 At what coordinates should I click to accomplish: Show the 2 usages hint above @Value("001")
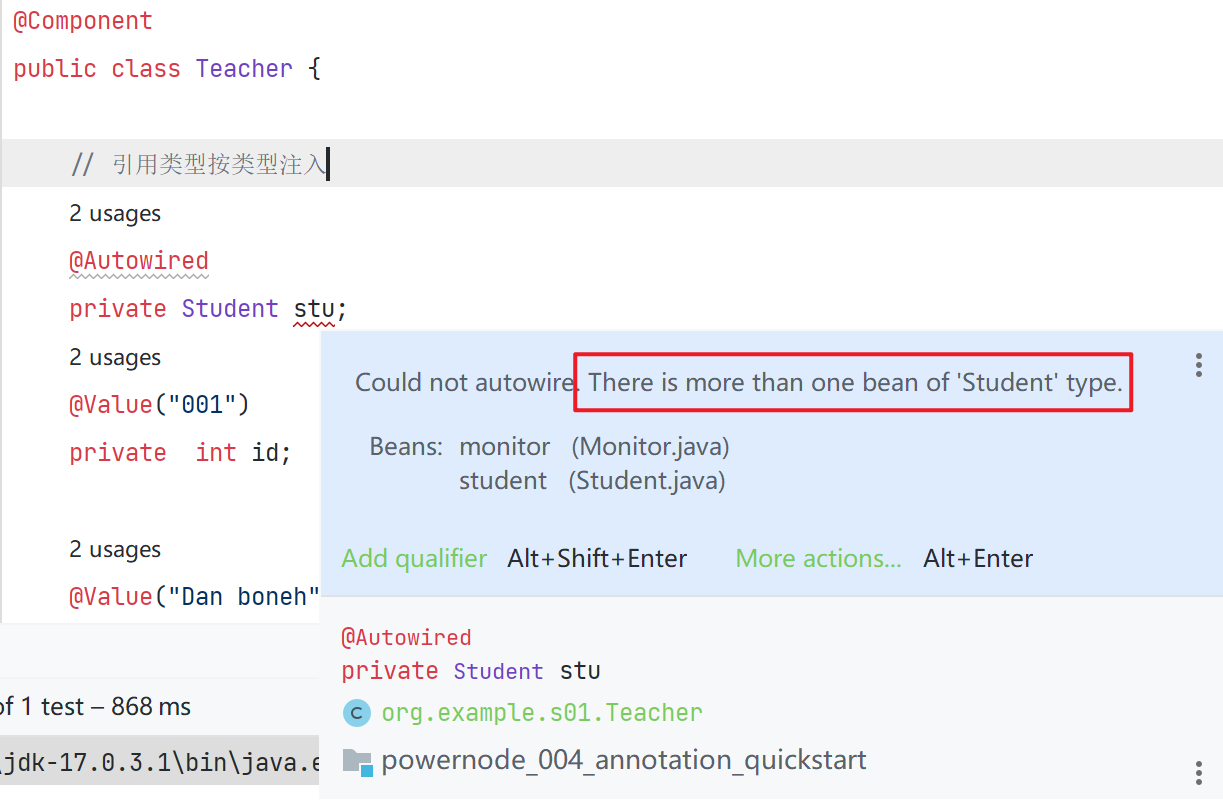pos(115,358)
